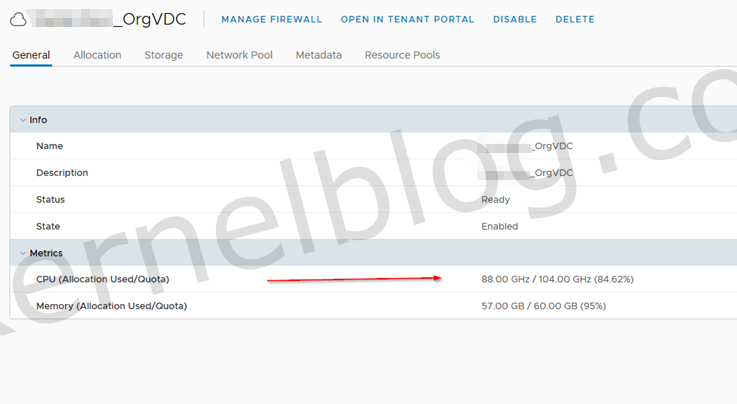This screenshot has width=737, height=404.
Task: Collapse the Metrics section chevron
Action: point(23,253)
